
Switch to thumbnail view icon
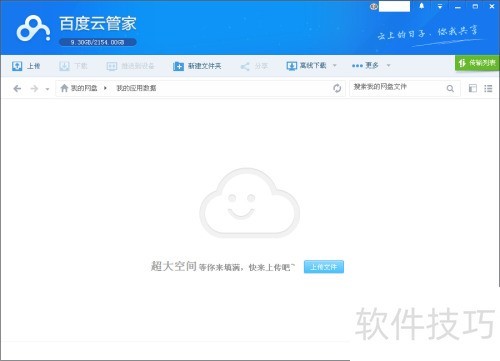click(x=473, y=88)
